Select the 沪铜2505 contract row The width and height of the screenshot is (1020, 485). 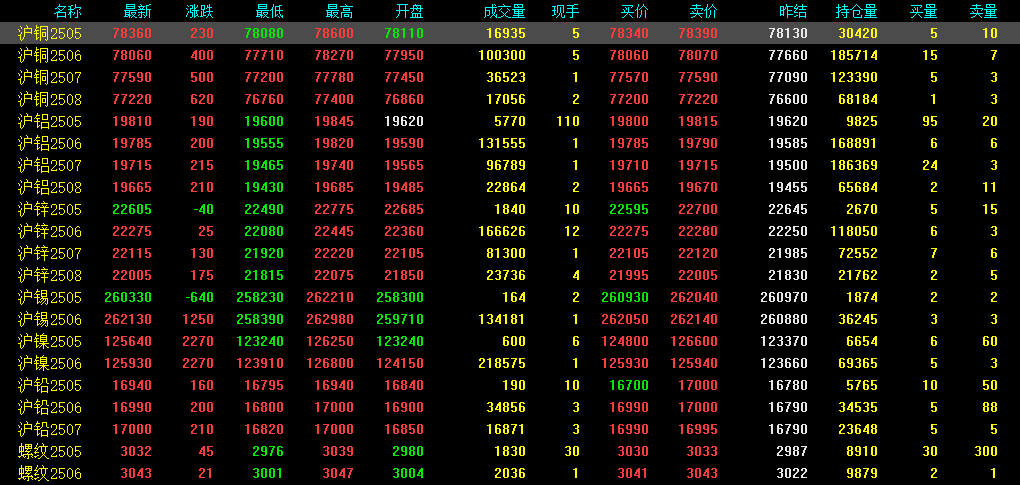(x=510, y=33)
